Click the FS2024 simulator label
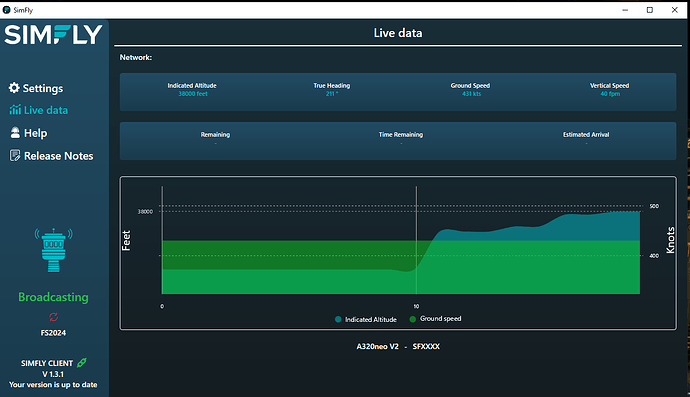 53,333
